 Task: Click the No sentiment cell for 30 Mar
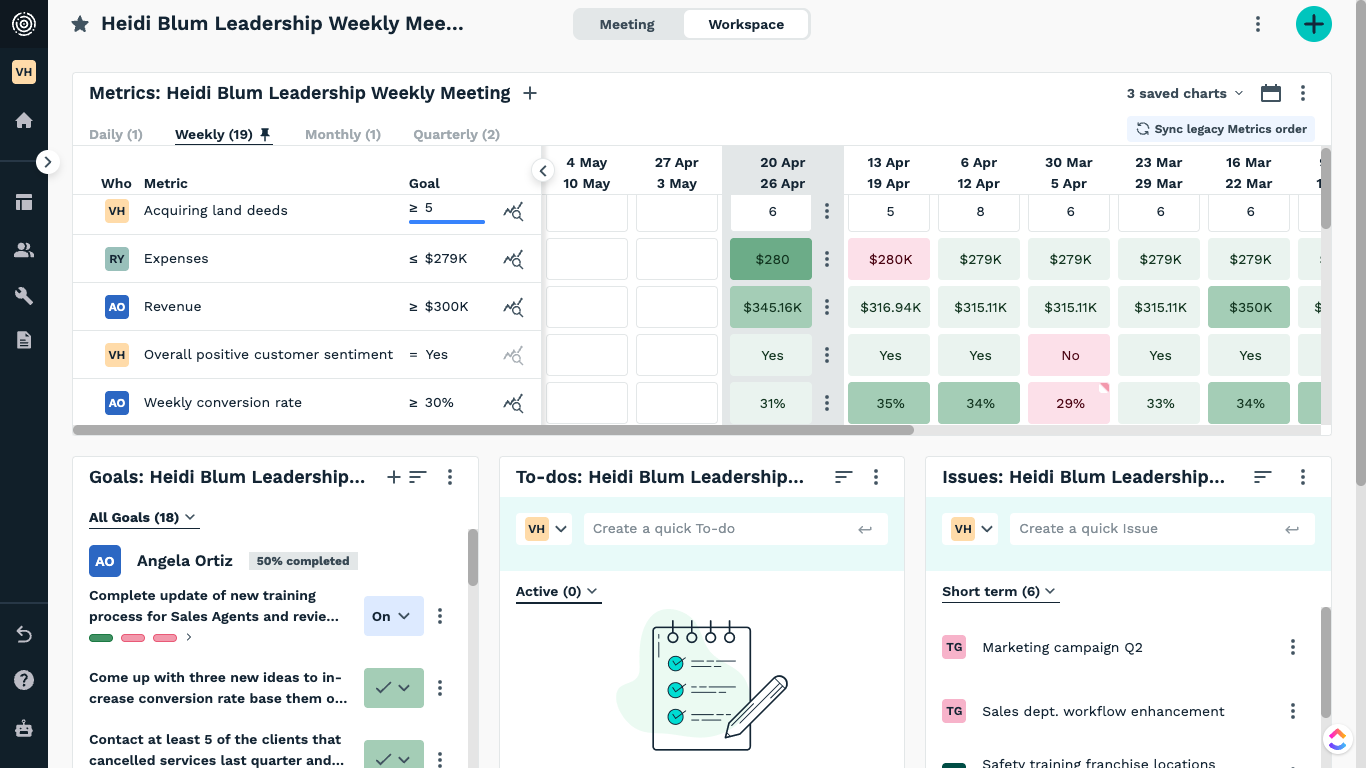click(x=1070, y=355)
